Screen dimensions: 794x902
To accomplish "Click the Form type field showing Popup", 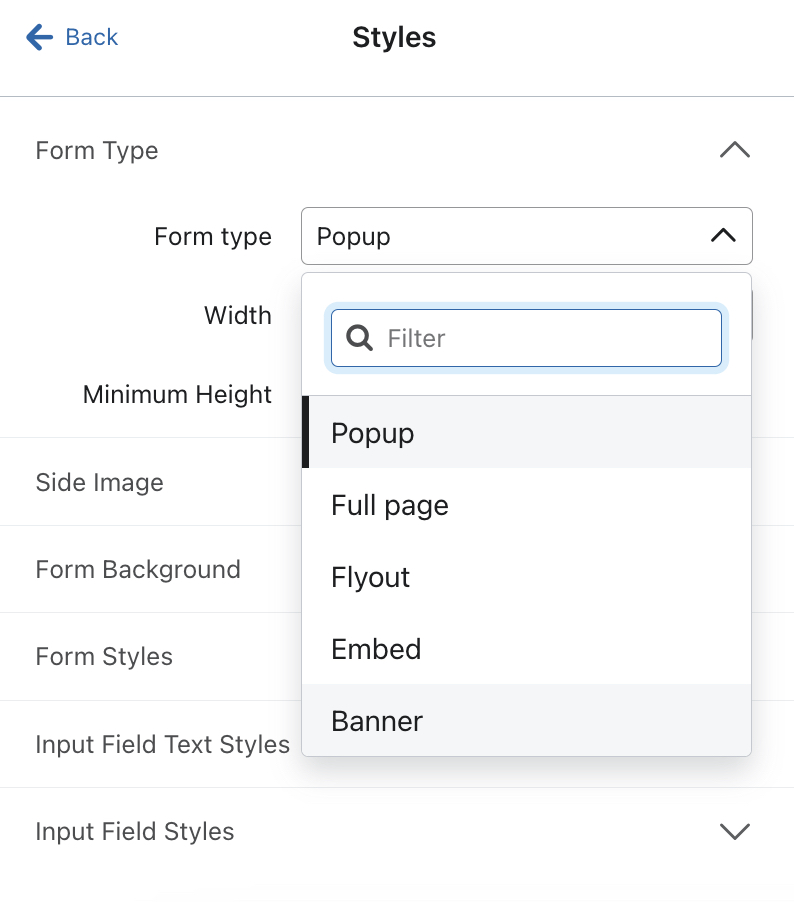I will click(500, 236).
